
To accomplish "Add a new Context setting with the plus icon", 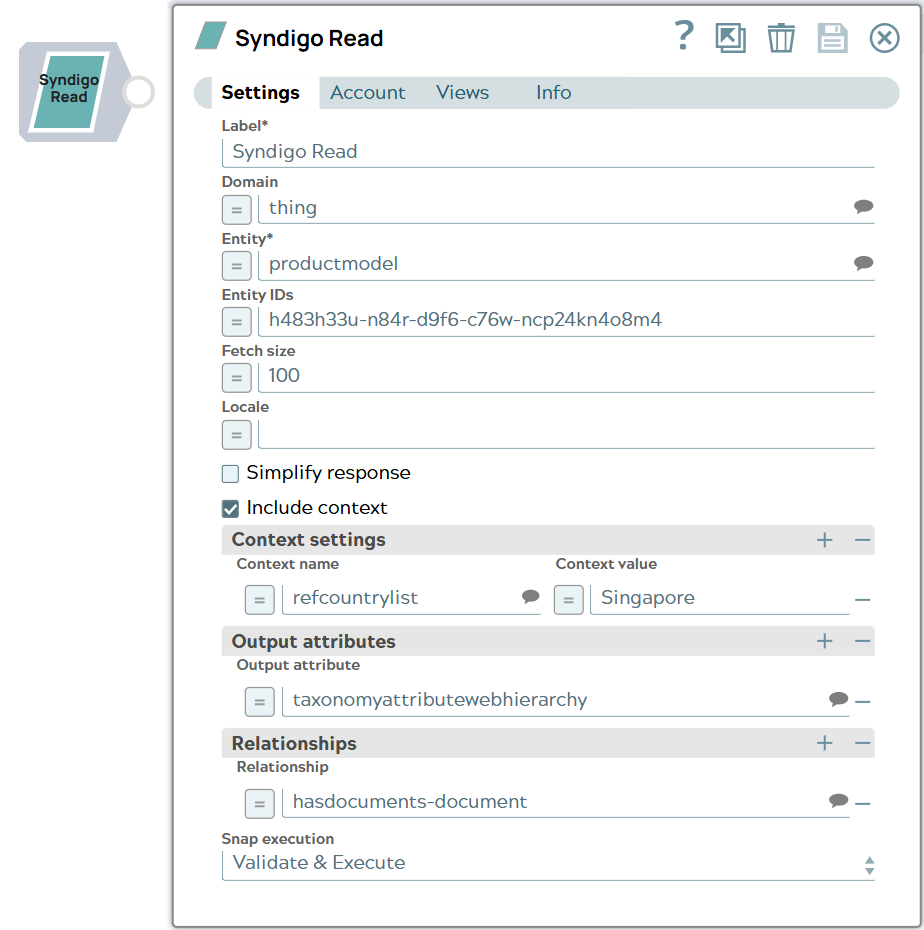I will tap(824, 539).
